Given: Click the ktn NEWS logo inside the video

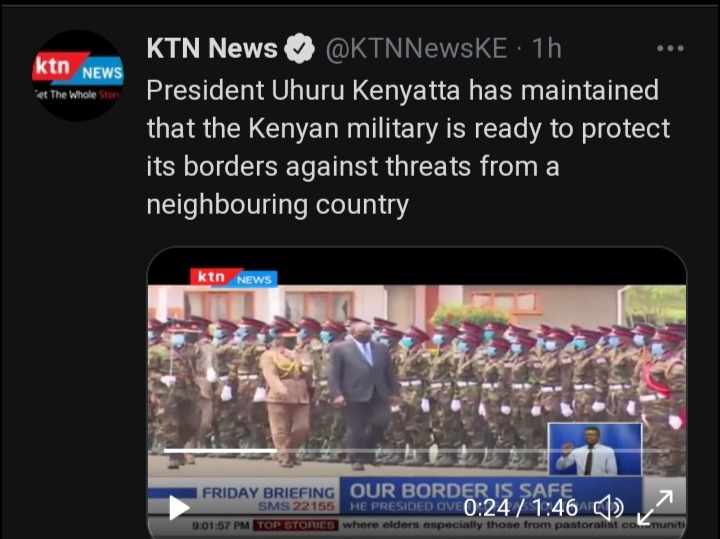Looking at the screenshot, I should [x=234, y=278].
